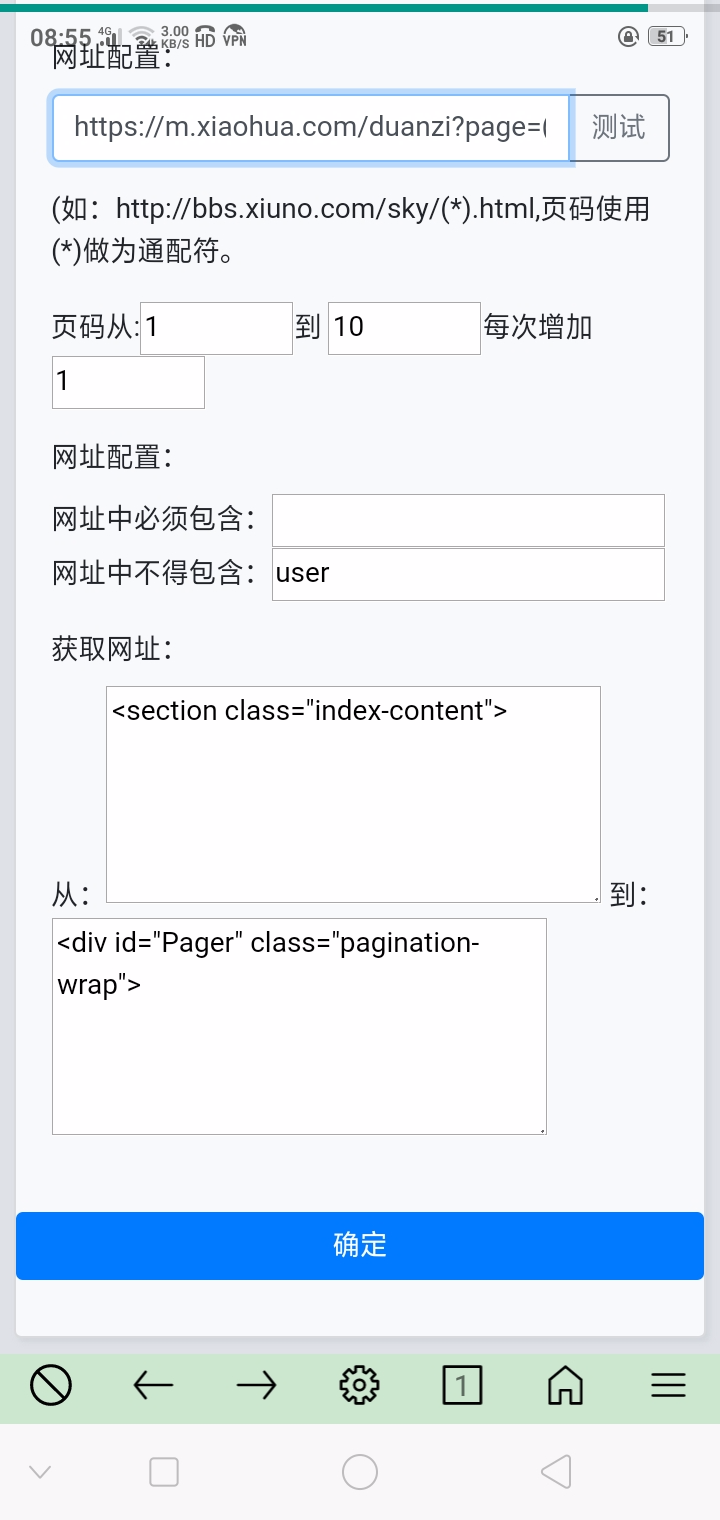
Task: Focus the URL field with xiaohua.com address
Action: coord(310,128)
